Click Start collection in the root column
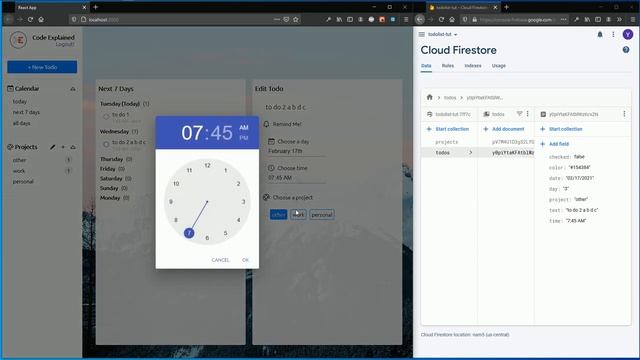The image size is (640, 360). pyautogui.click(x=448, y=129)
